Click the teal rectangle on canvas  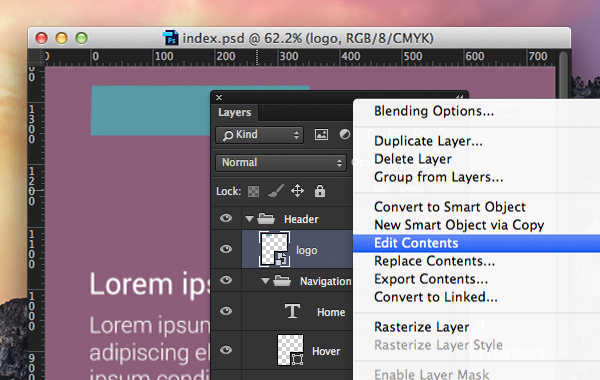coord(150,110)
